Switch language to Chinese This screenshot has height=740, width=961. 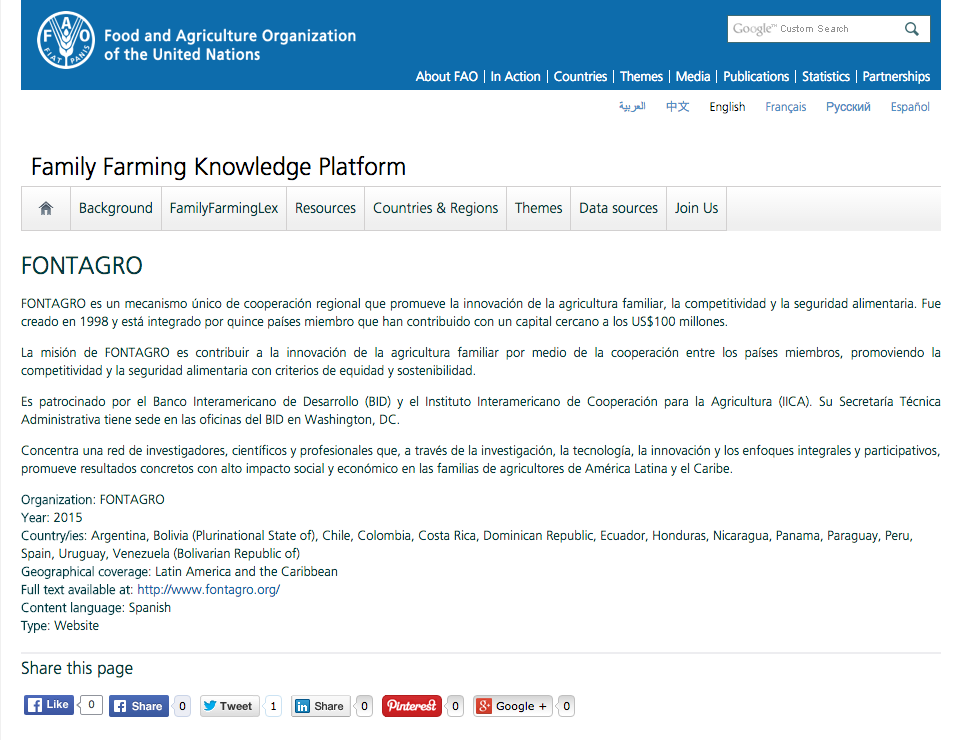tap(678, 107)
